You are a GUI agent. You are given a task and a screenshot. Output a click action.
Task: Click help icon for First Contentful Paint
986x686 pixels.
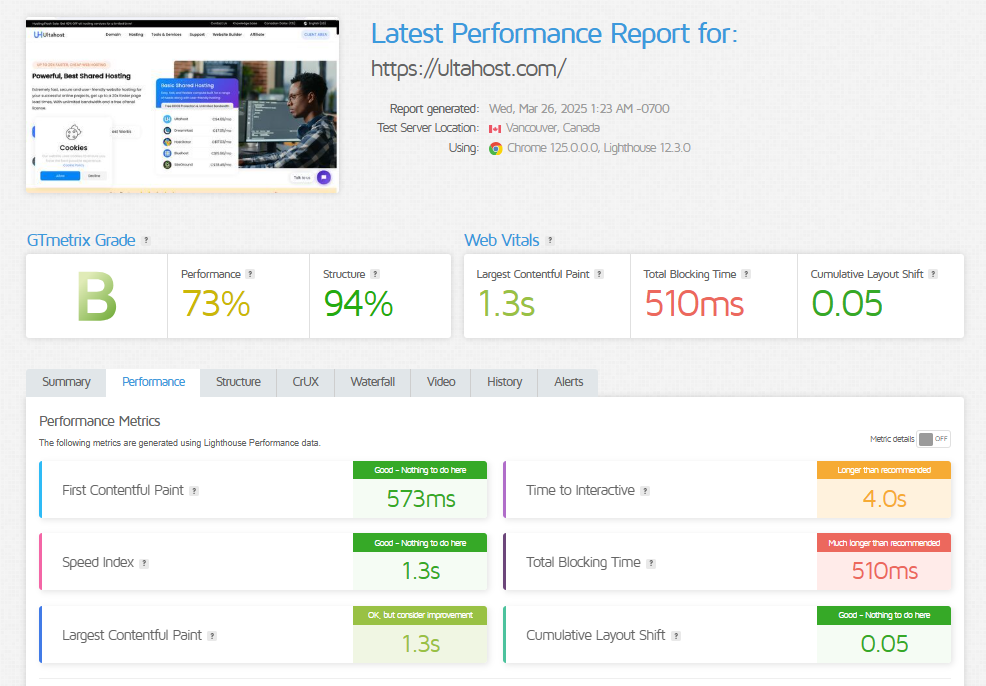194,491
